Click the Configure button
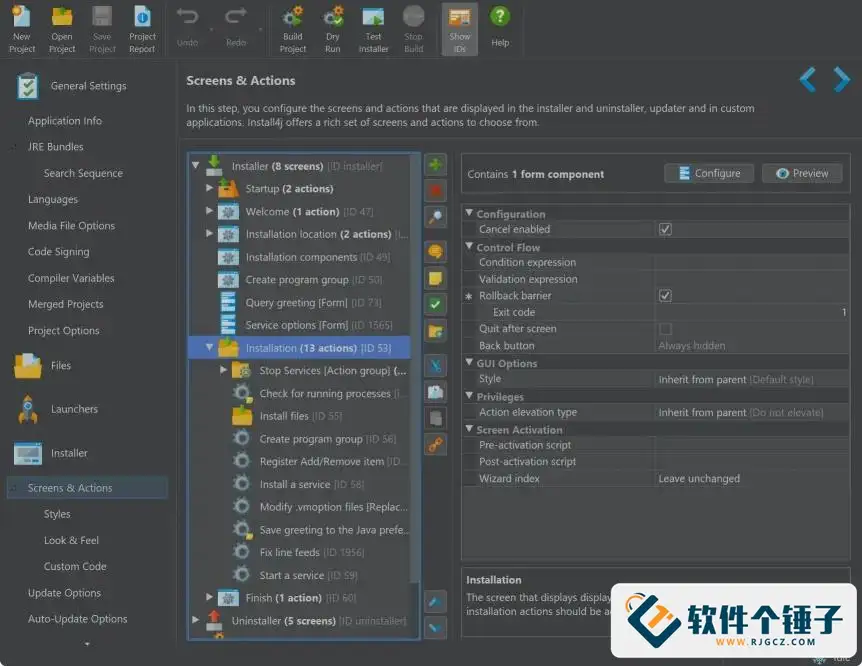The width and height of the screenshot is (862, 666). click(709, 173)
